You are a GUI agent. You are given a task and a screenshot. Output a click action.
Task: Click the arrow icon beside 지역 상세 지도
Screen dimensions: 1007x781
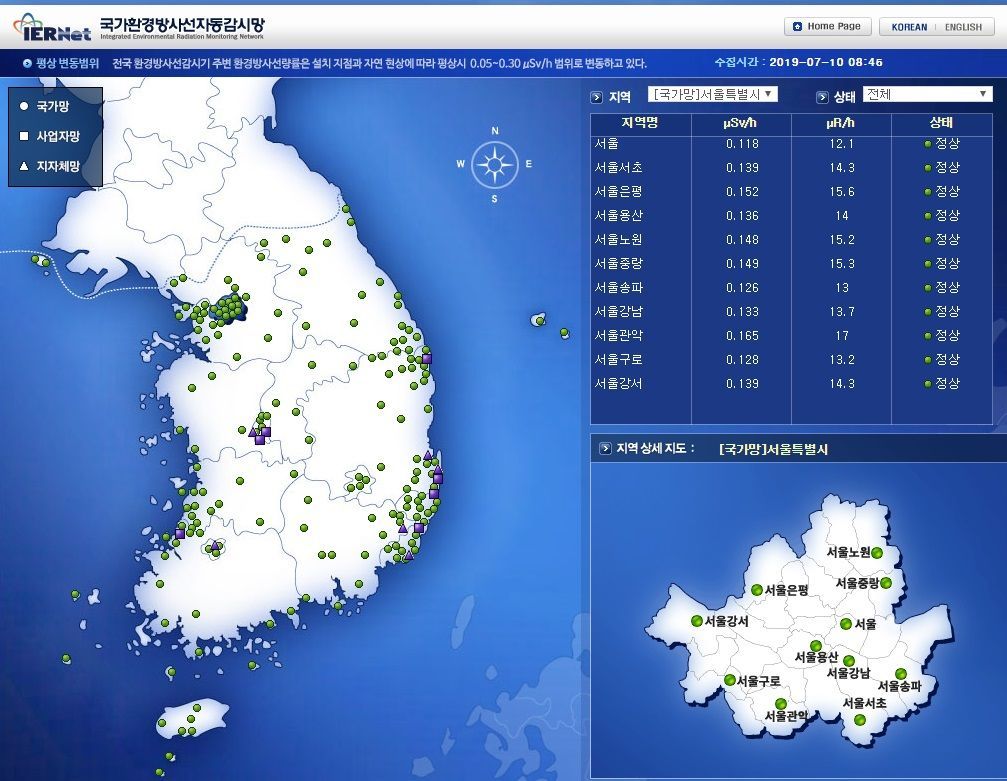pyautogui.click(x=605, y=449)
